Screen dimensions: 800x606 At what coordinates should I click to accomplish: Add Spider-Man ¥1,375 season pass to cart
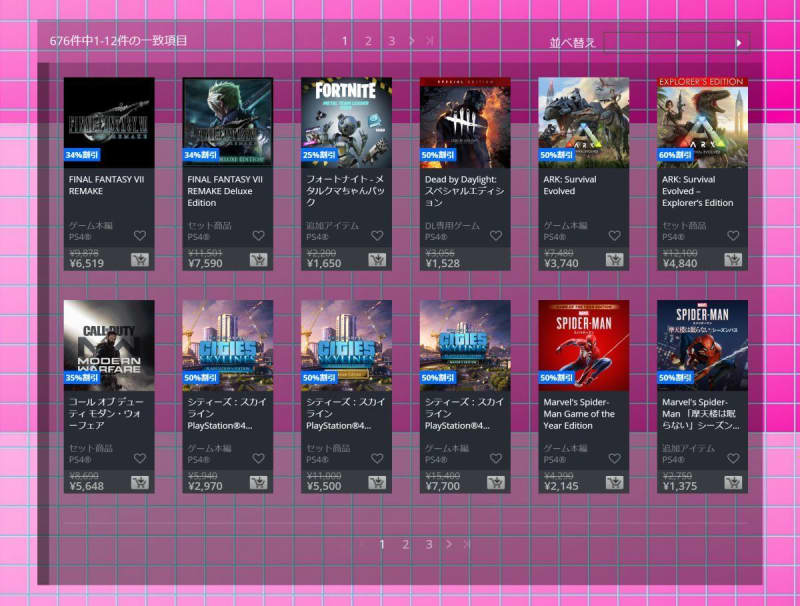coord(733,483)
